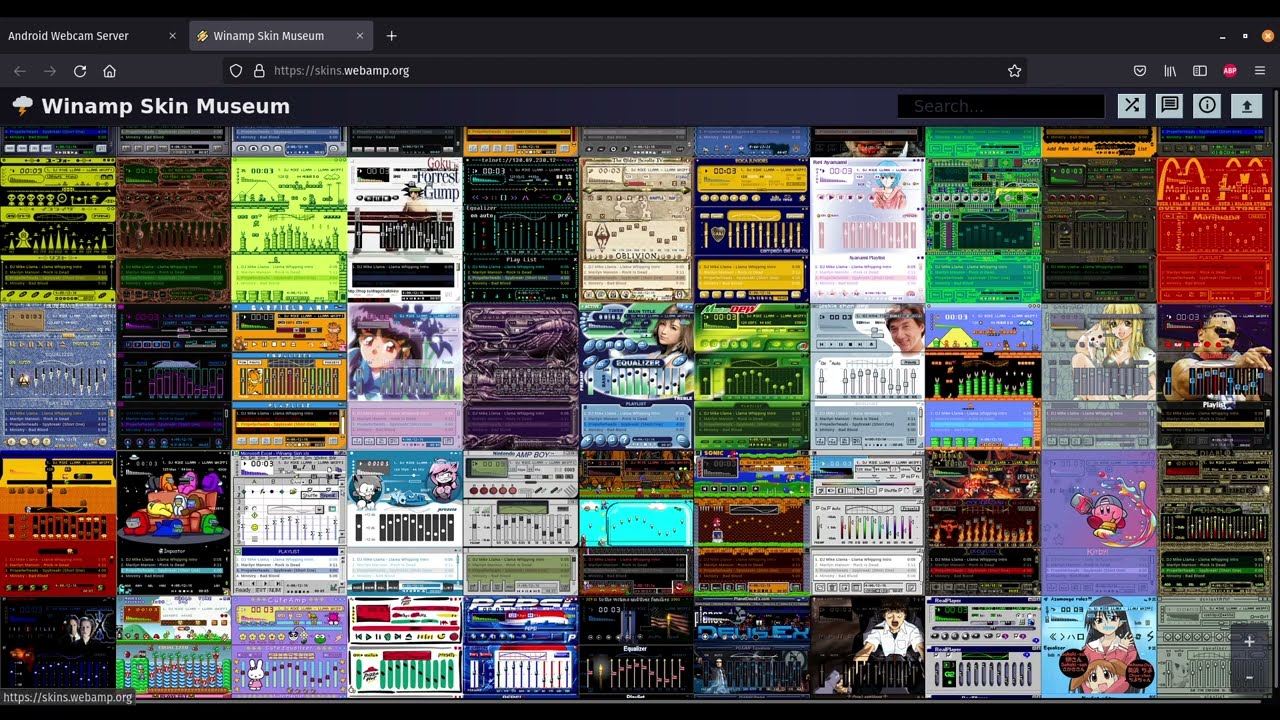Click the Winamp Skin Museum title link

pyautogui.click(x=165, y=106)
